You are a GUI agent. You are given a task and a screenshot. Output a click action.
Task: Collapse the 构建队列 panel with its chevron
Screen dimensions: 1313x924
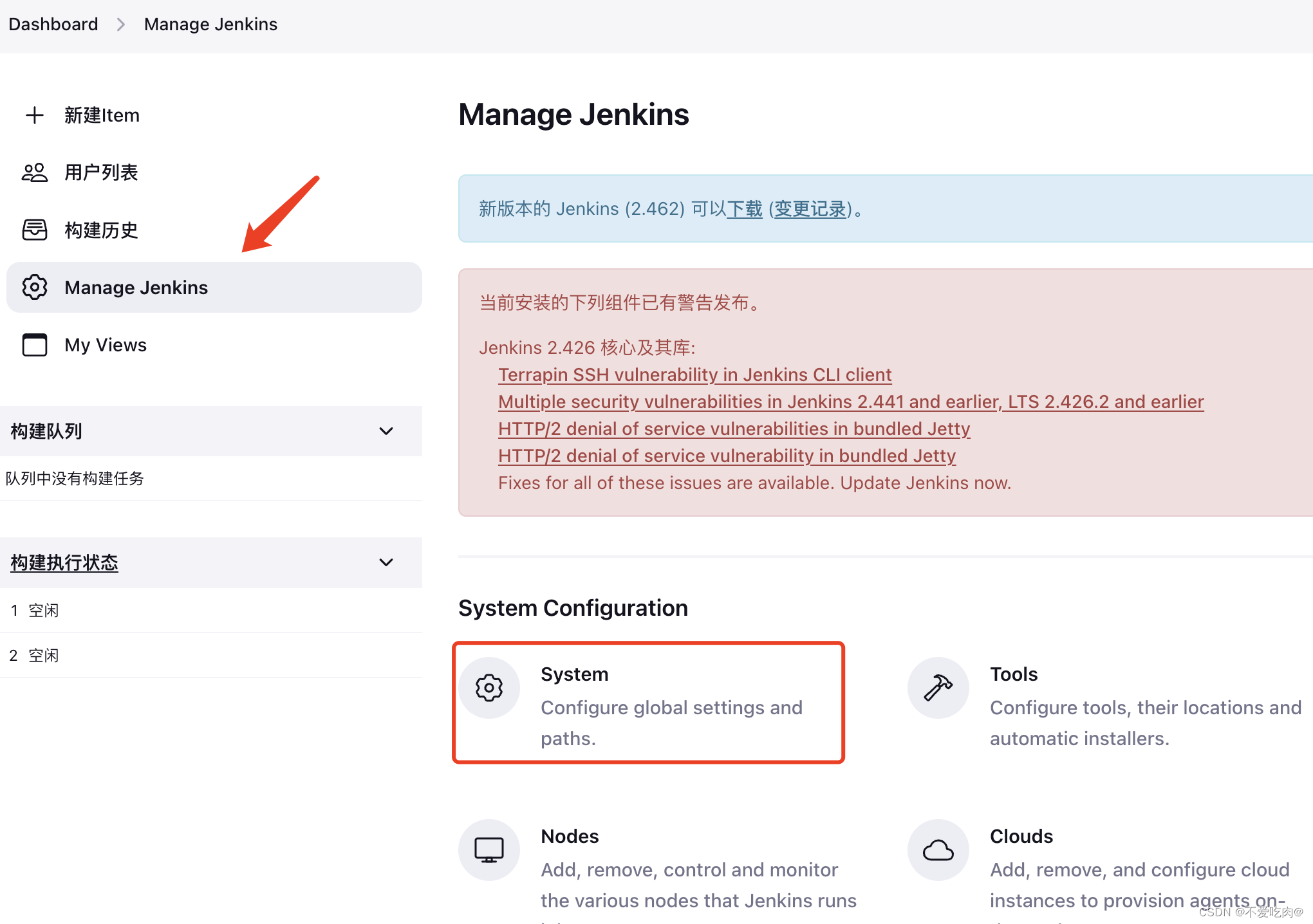coord(386,431)
